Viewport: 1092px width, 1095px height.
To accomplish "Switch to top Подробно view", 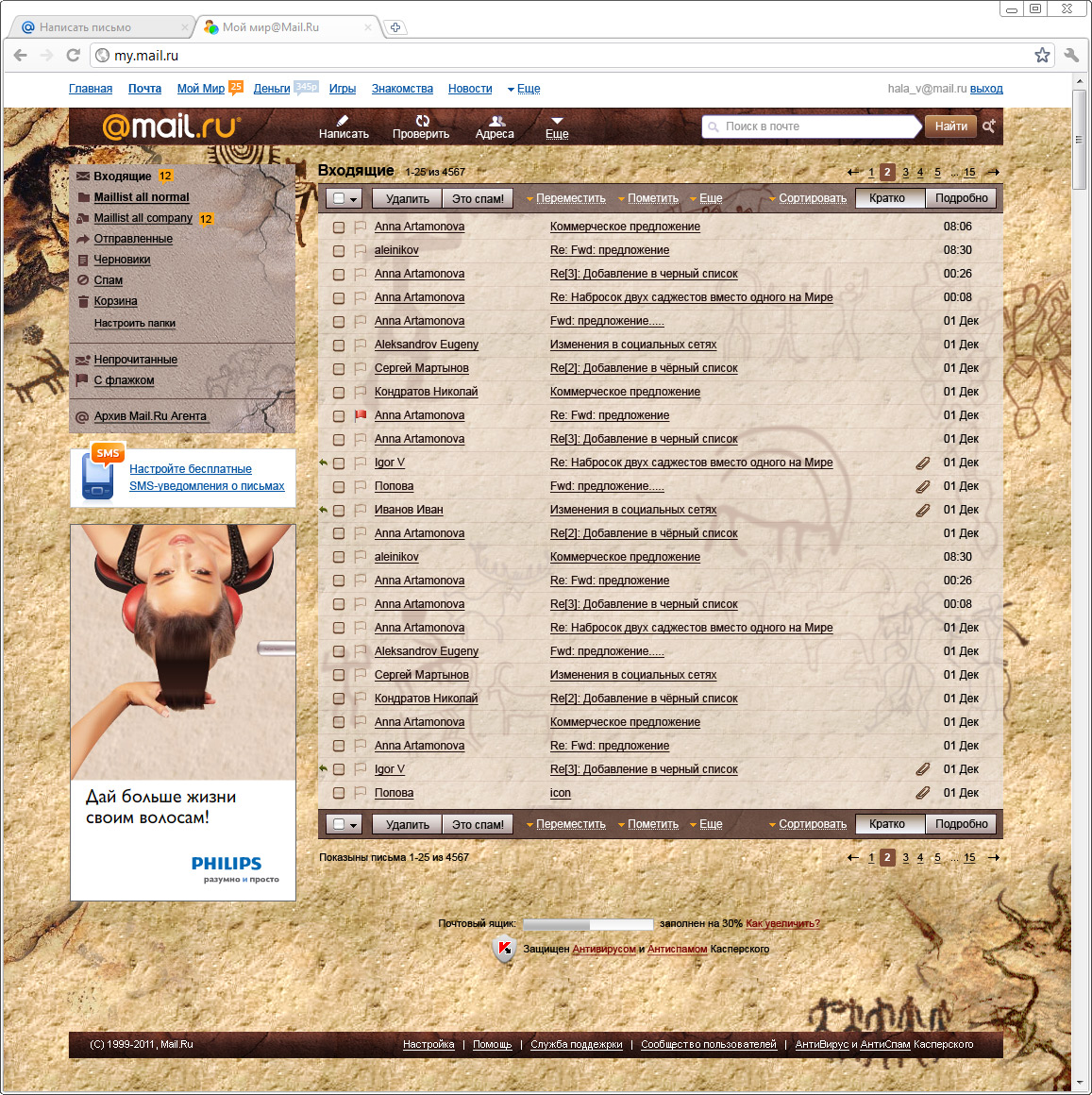I will pos(961,198).
